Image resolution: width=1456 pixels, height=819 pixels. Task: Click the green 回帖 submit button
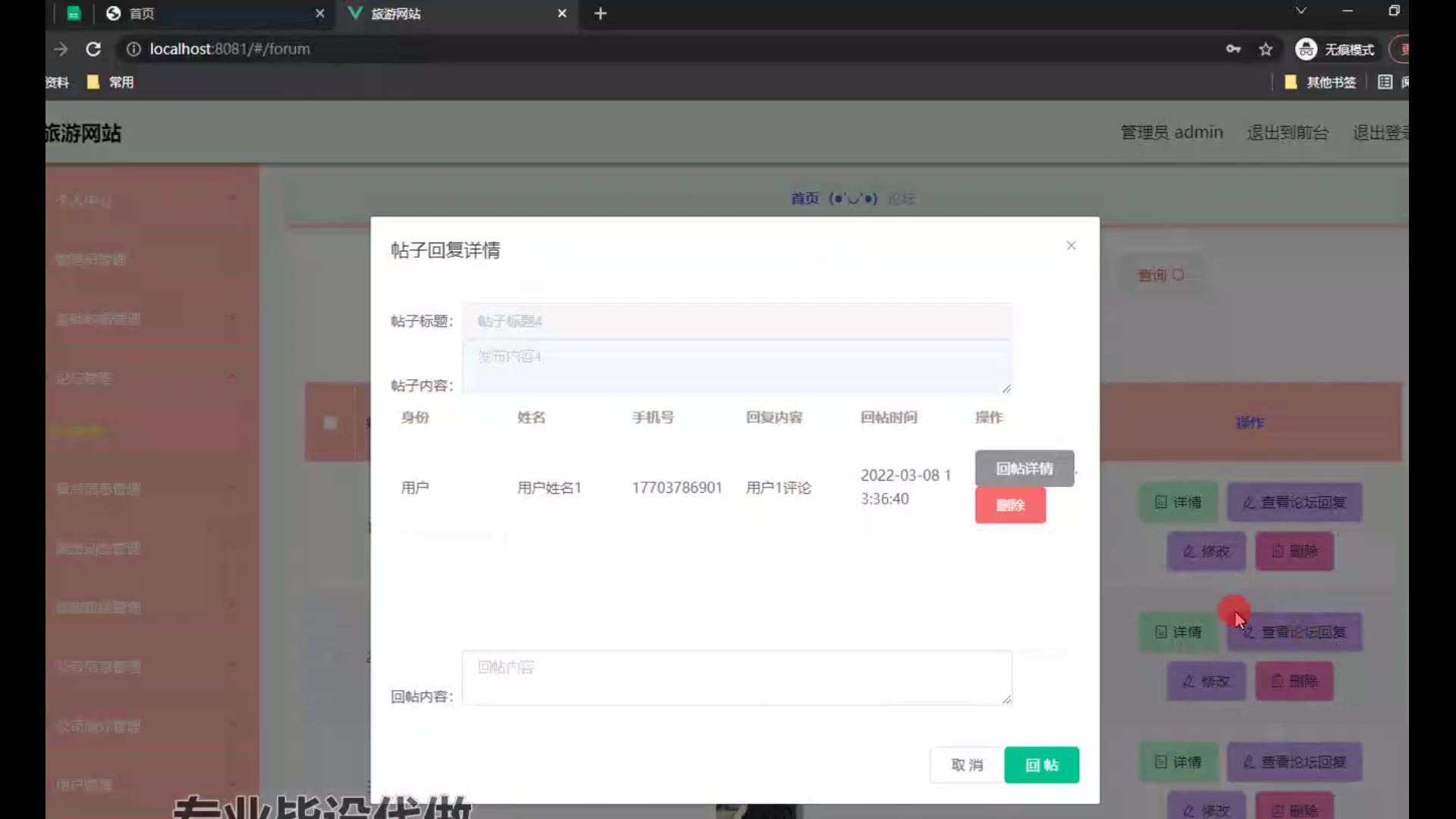1041,764
